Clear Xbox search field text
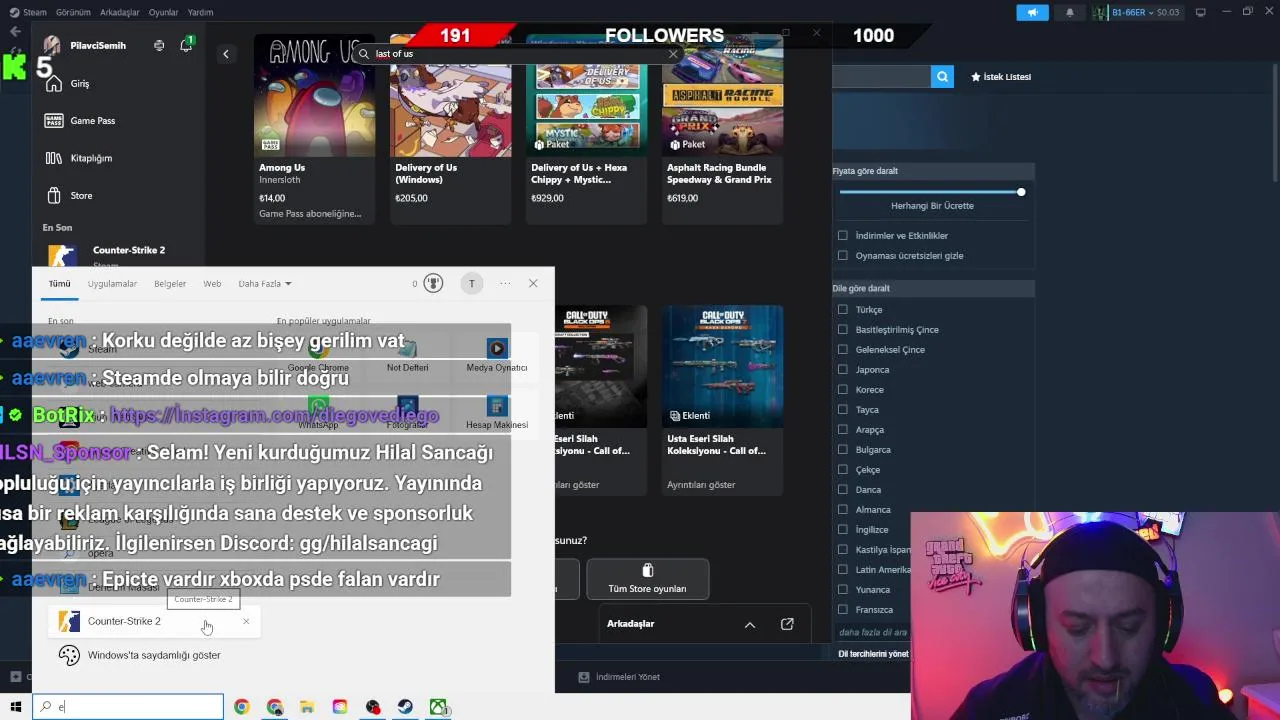1280x720 pixels. [x=673, y=54]
